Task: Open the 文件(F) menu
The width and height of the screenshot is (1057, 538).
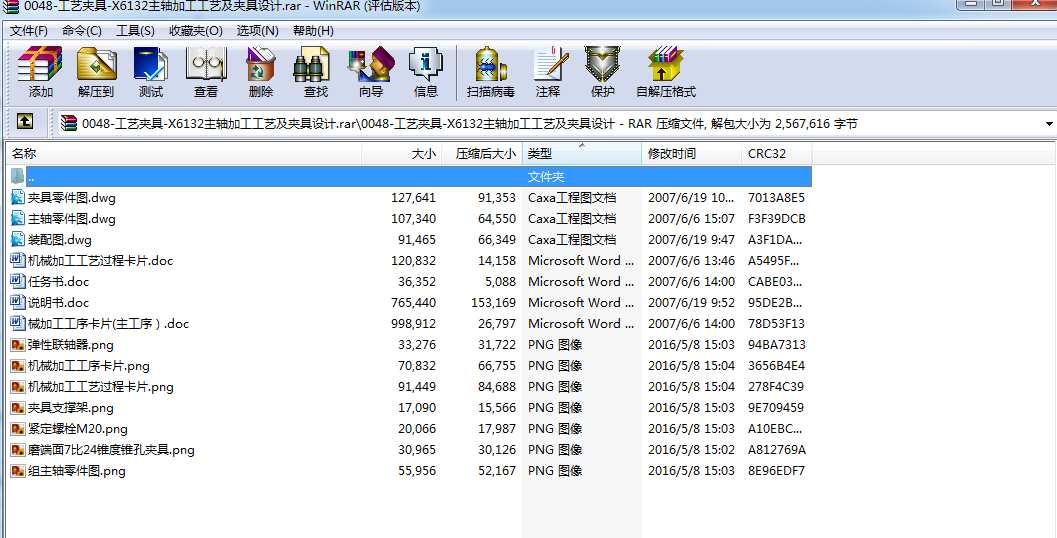Action: pyautogui.click(x=29, y=31)
